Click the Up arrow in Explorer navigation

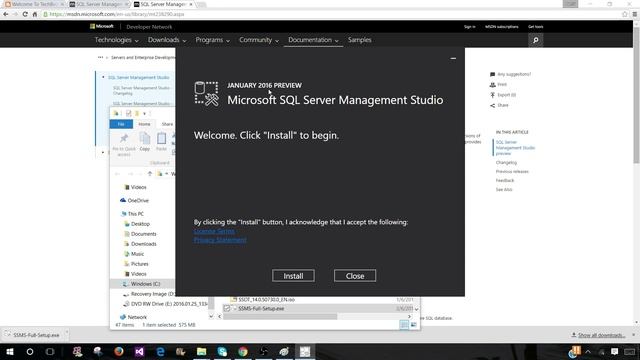click(x=150, y=174)
